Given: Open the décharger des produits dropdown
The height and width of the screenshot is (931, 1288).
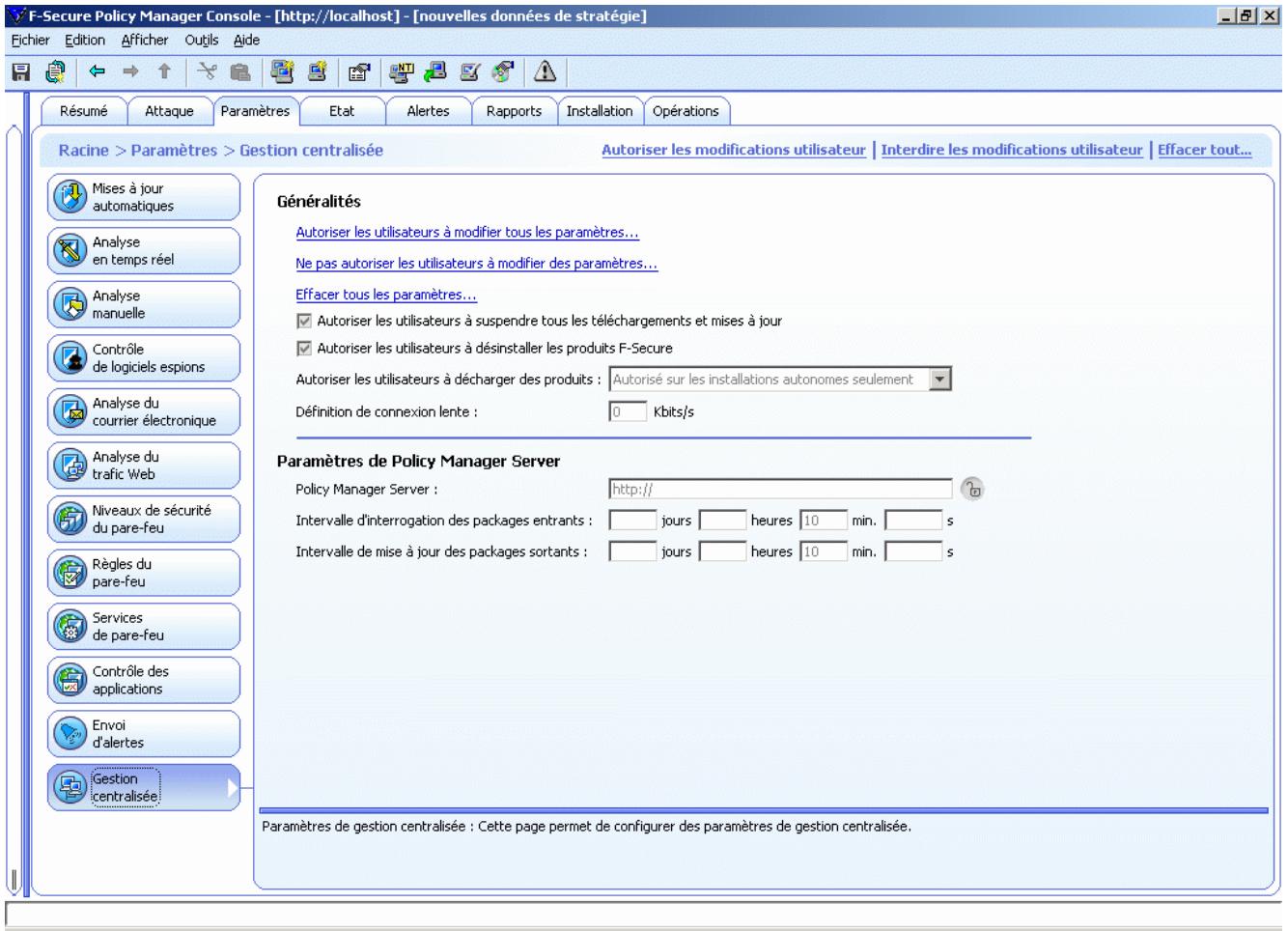Looking at the screenshot, I should (940, 380).
